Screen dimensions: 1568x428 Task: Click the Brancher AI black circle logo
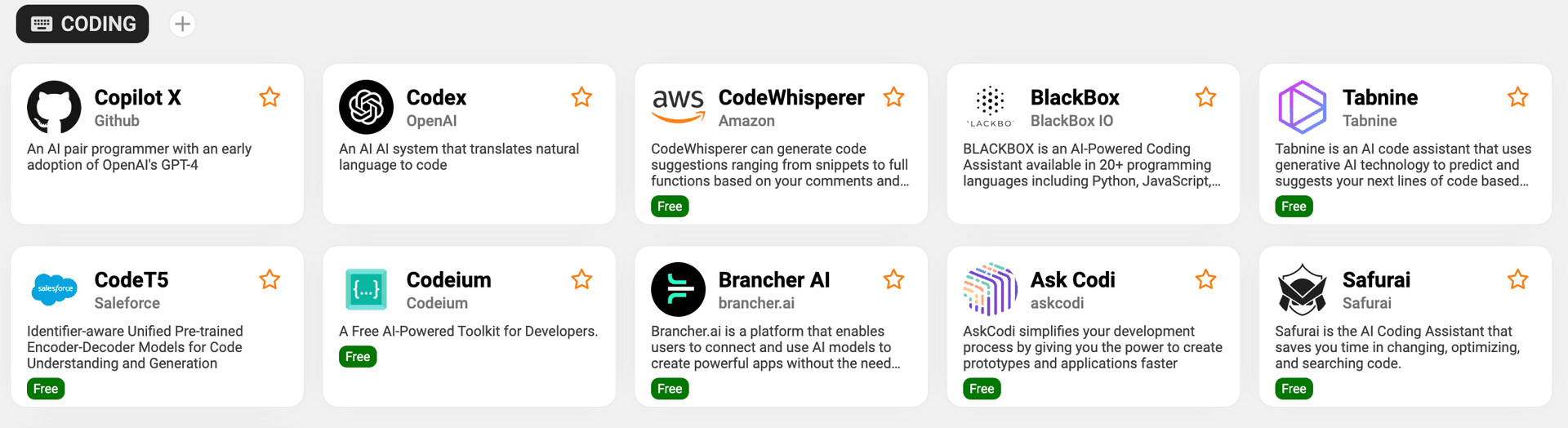678,289
